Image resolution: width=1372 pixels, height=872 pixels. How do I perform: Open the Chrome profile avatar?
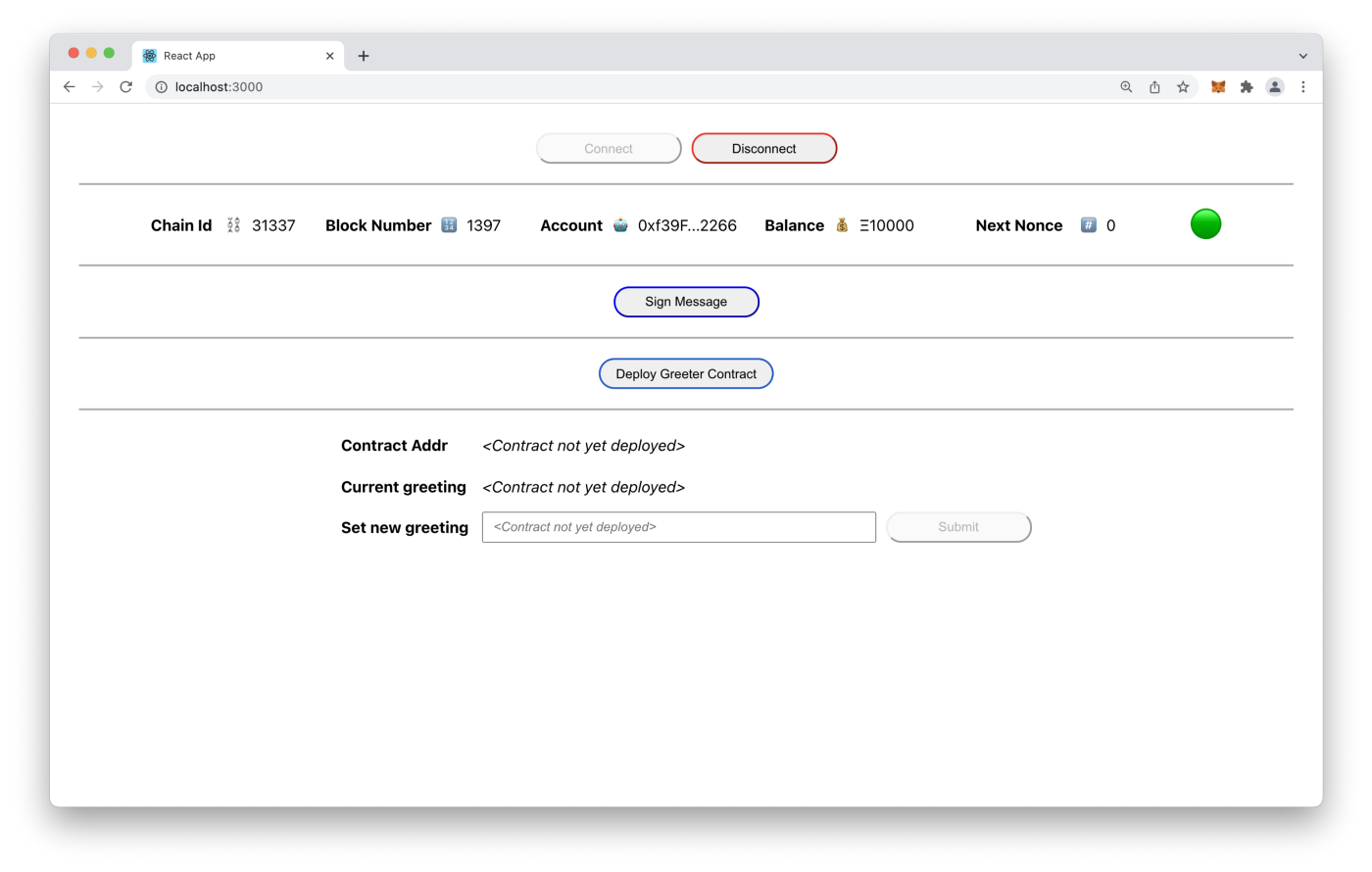click(1275, 87)
